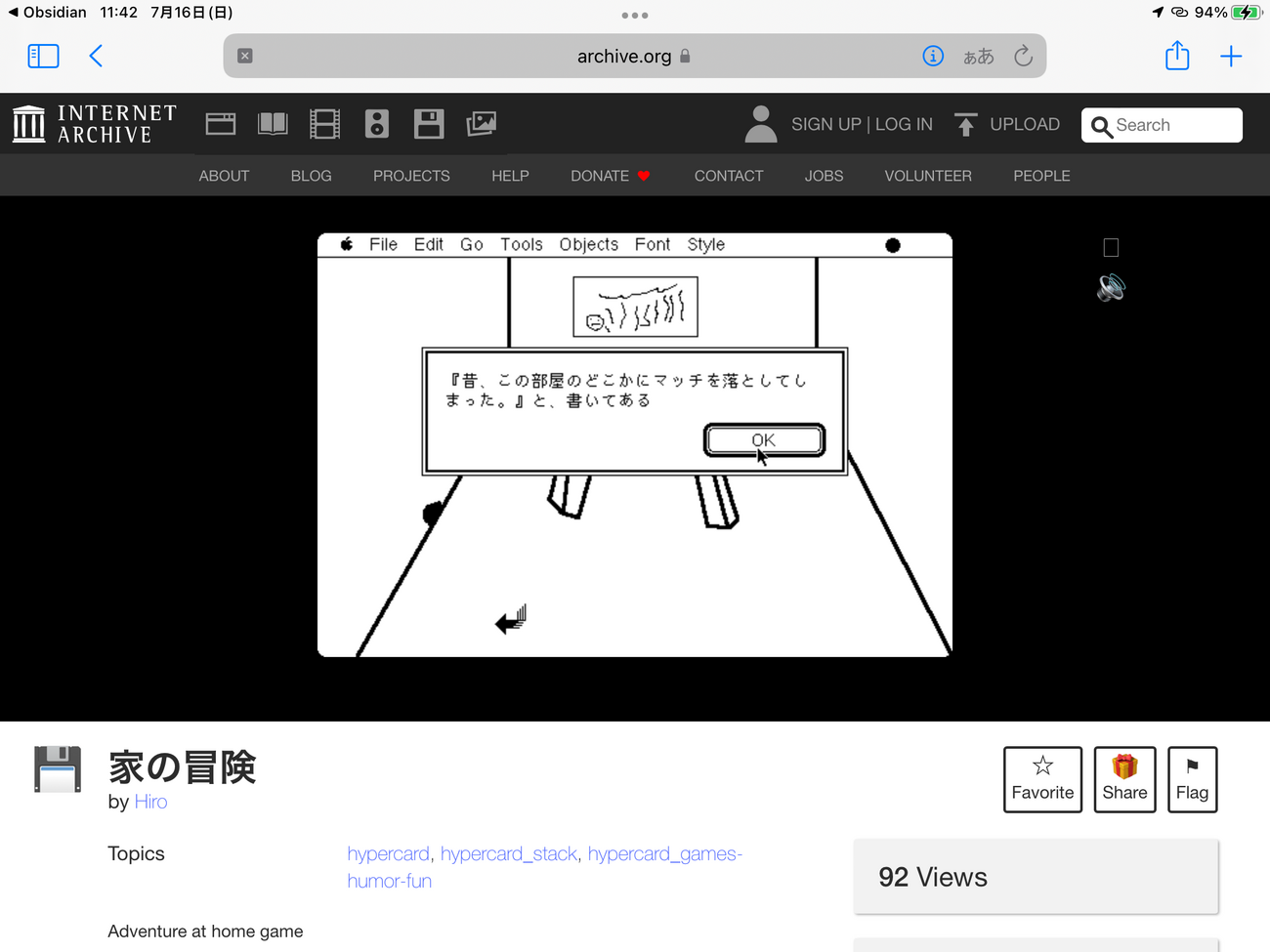Go to the Internet Archive home logo
This screenshot has height=952, width=1270.
tap(95, 124)
